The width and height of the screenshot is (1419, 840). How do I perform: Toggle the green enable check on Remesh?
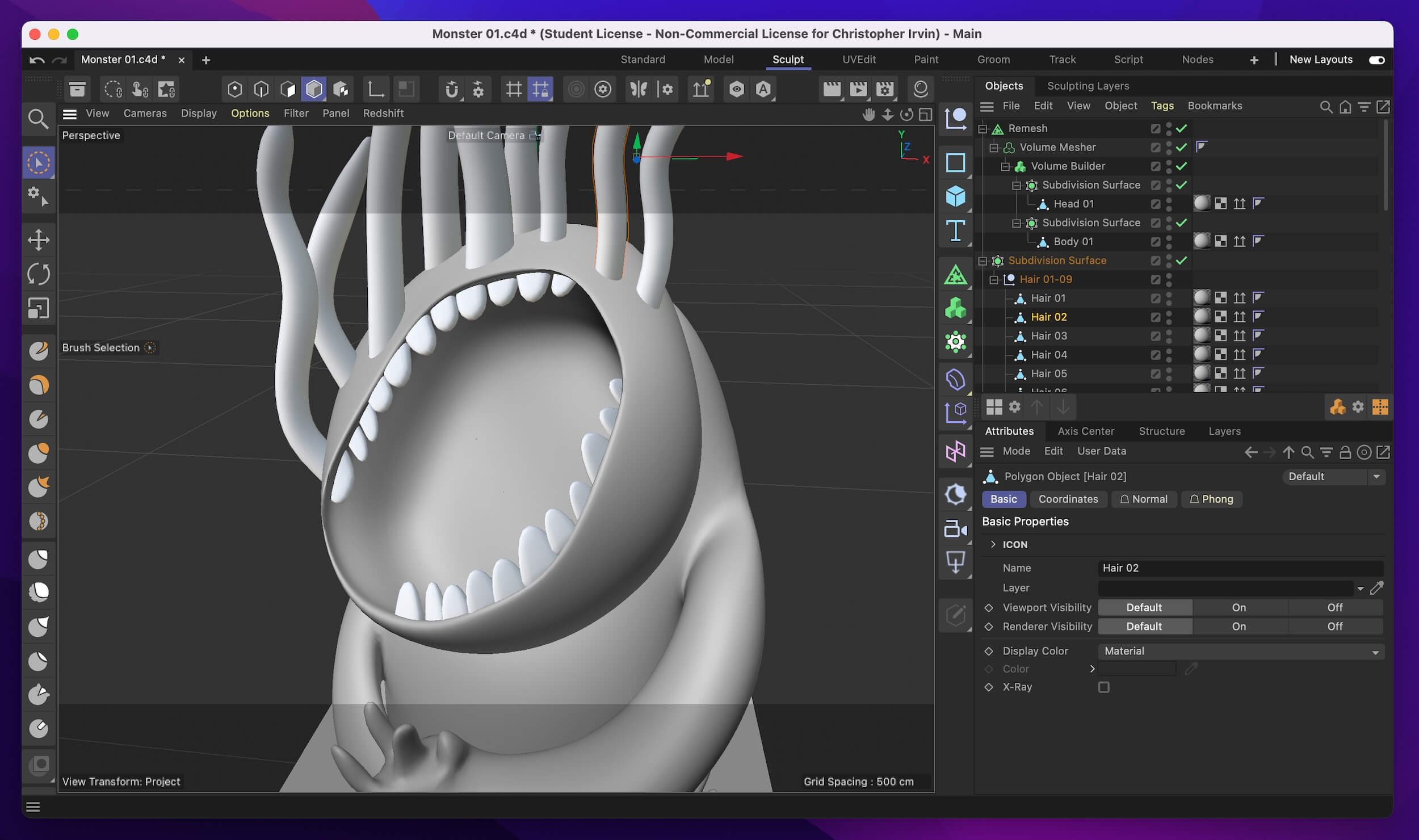[x=1181, y=129]
